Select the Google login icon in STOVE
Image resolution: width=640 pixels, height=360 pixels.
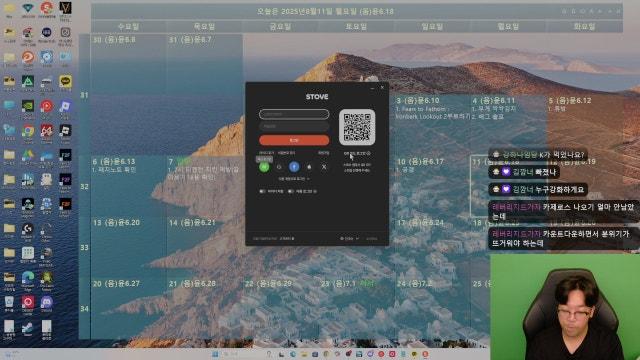(x=279, y=167)
